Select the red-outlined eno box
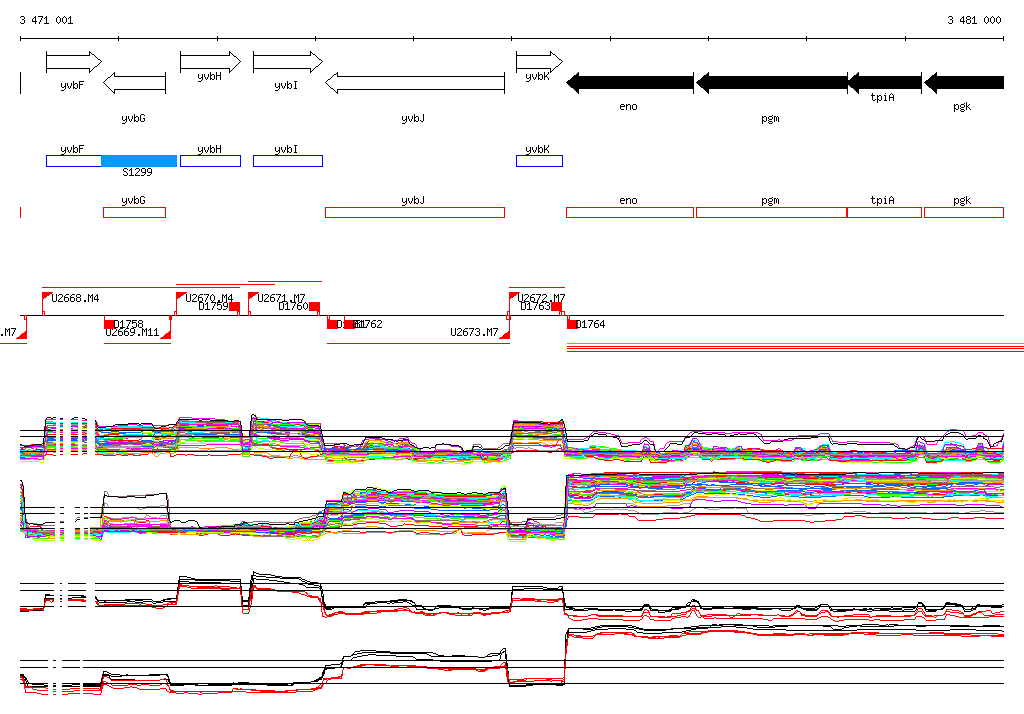 (630, 212)
